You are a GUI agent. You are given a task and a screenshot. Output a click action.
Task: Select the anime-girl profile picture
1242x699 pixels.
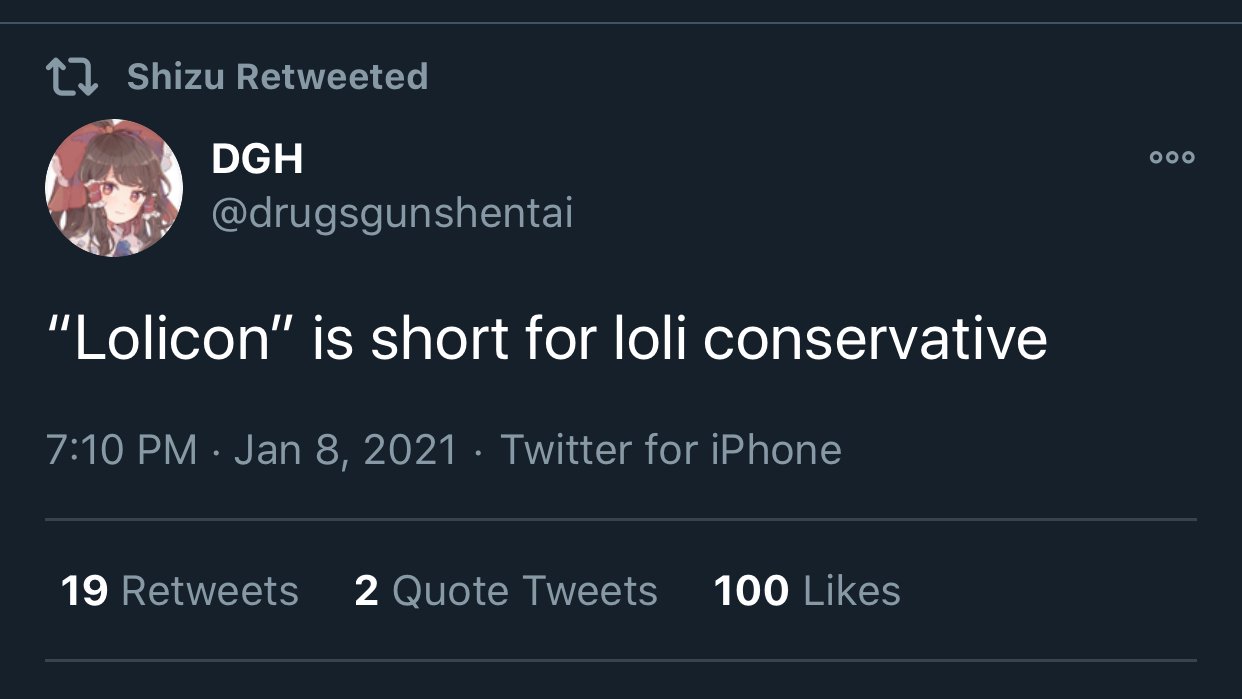click(x=114, y=186)
